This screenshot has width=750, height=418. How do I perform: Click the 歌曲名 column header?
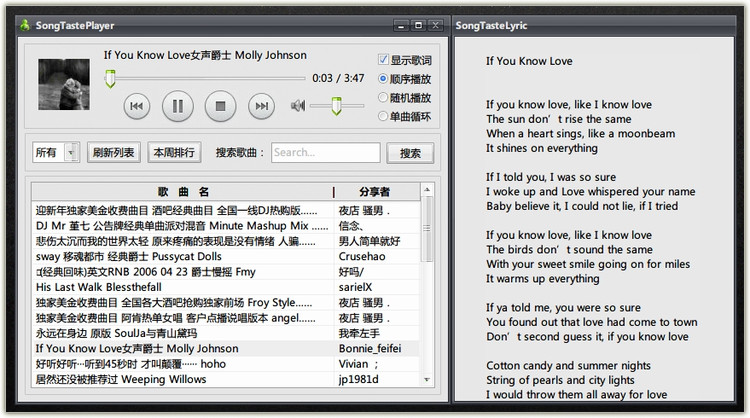tap(183, 192)
